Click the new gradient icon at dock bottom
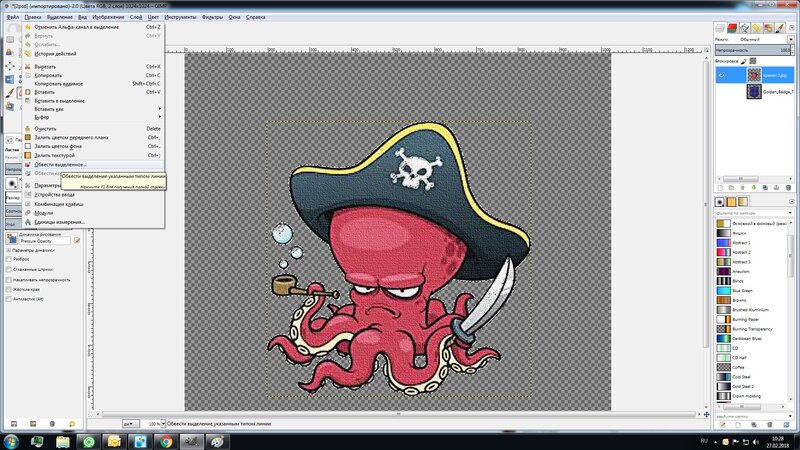The width and height of the screenshot is (800, 450). (738, 425)
